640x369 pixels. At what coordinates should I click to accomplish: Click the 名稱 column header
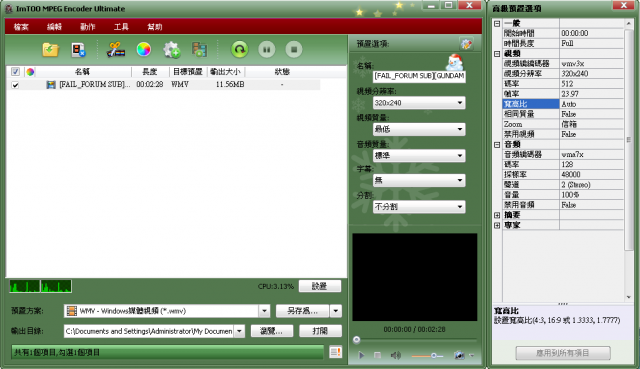click(83, 72)
